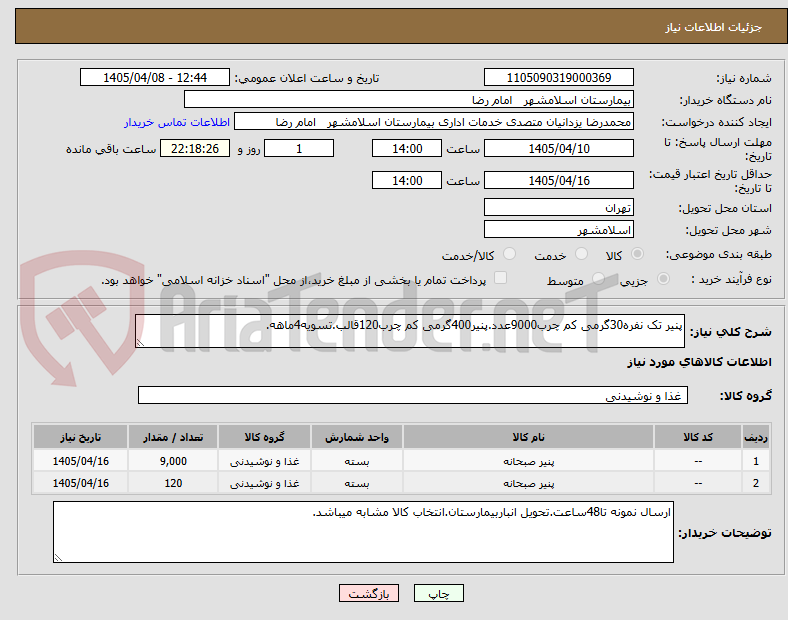
Task: Click the quantity 9,000 cell
Action: [x=173, y=461]
